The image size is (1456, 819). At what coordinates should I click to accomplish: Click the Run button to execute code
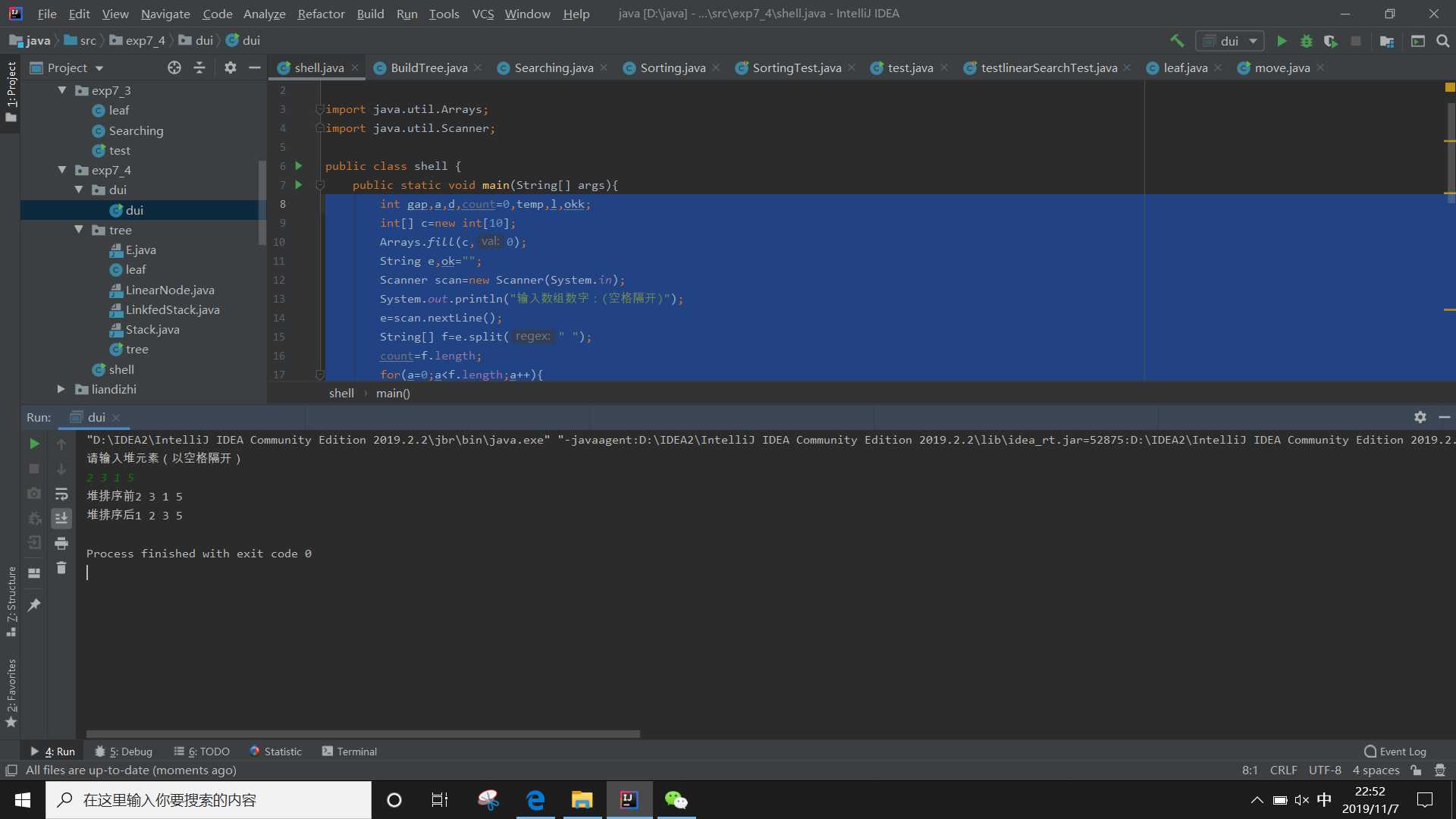(x=1282, y=40)
